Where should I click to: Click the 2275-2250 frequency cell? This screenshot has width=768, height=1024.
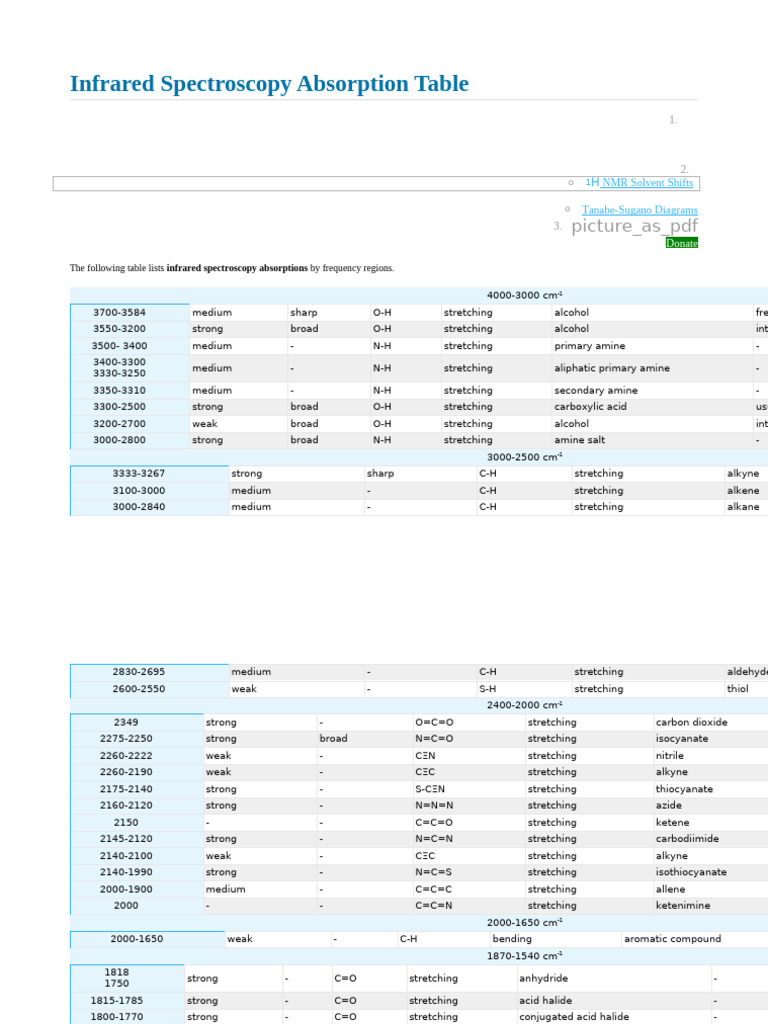(136, 739)
